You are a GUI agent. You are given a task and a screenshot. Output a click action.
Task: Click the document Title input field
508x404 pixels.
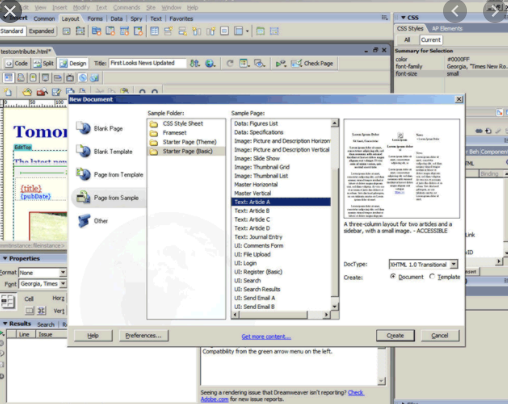[x=147, y=63]
